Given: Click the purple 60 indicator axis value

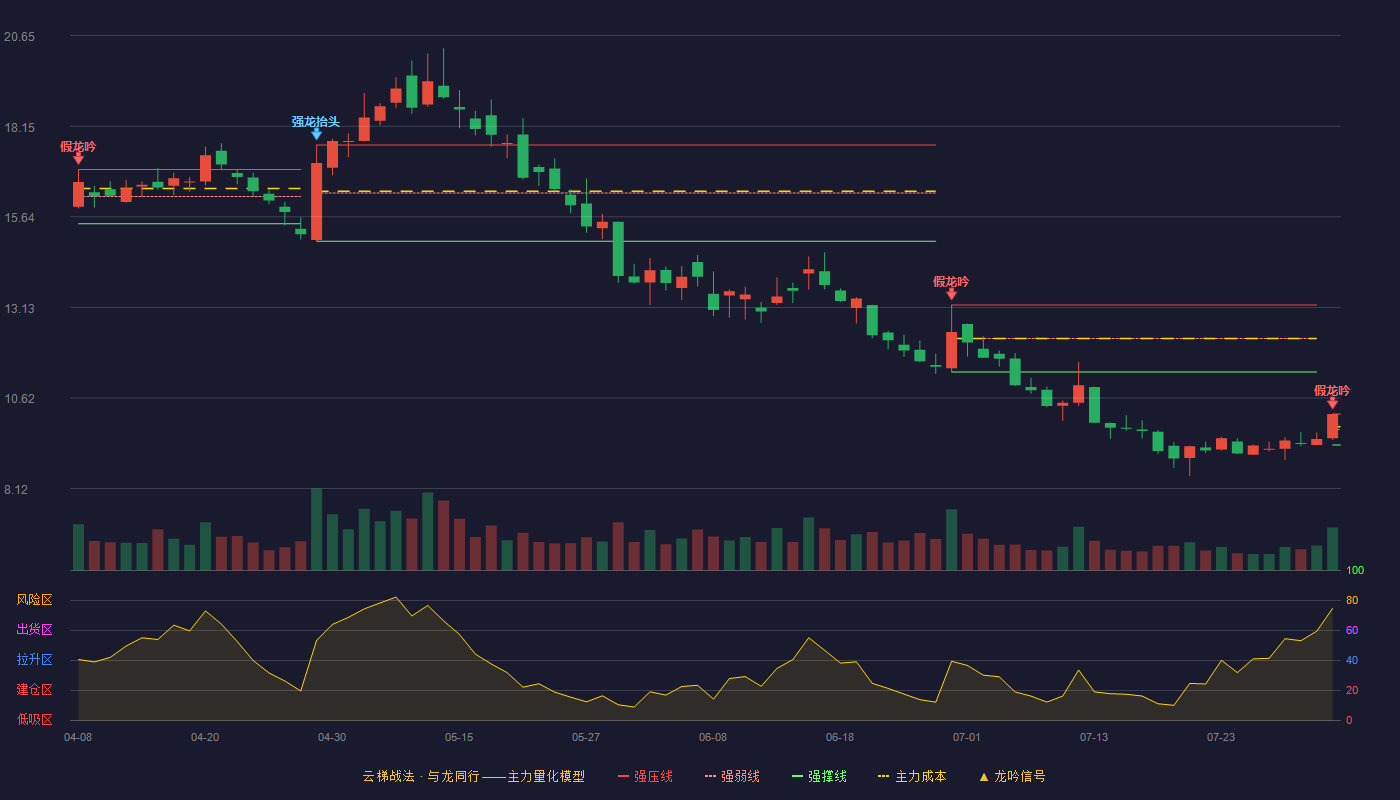Looking at the screenshot, I should tap(1352, 630).
